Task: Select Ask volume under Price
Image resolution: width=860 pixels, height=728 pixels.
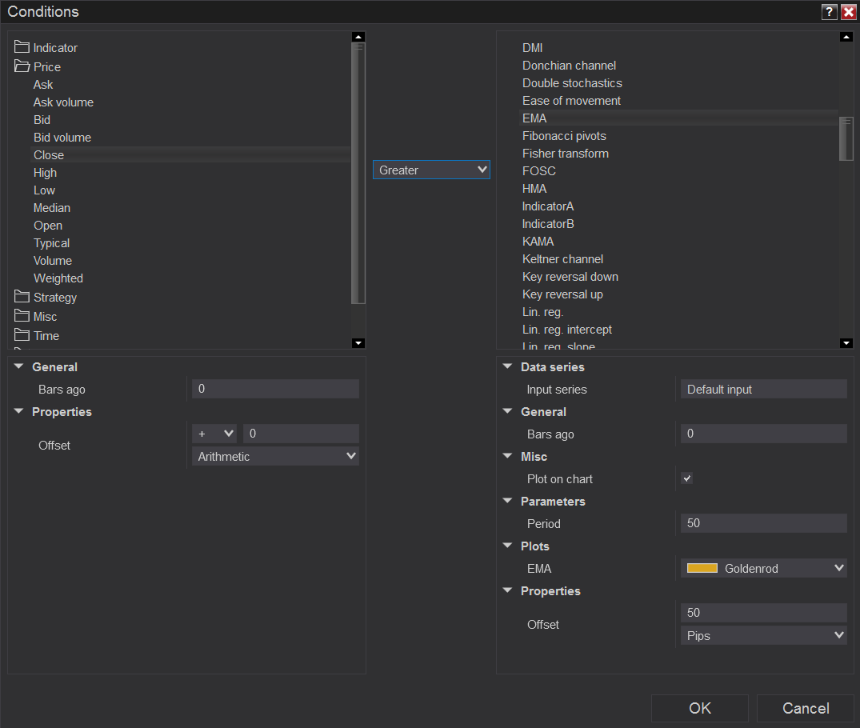Action: coord(63,102)
